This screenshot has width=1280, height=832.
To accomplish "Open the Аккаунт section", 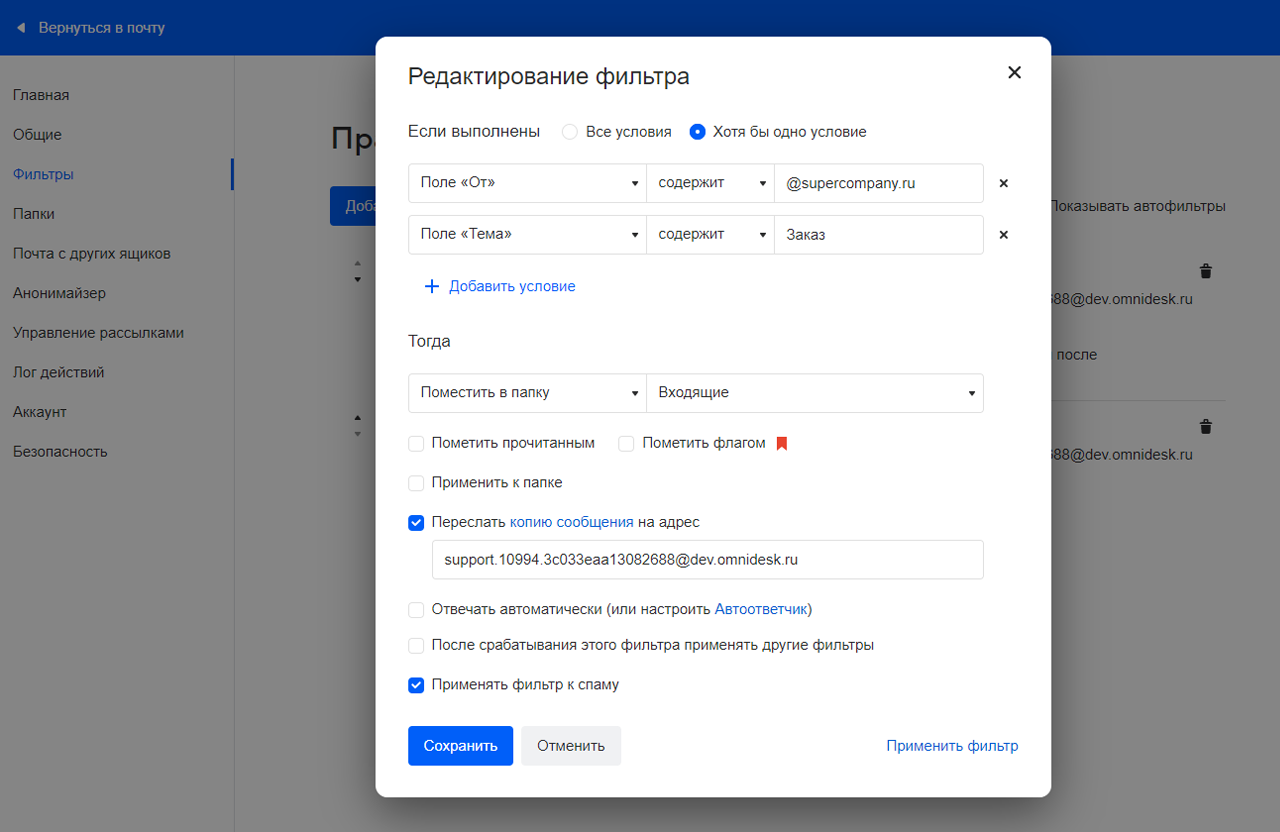I will [x=40, y=412].
